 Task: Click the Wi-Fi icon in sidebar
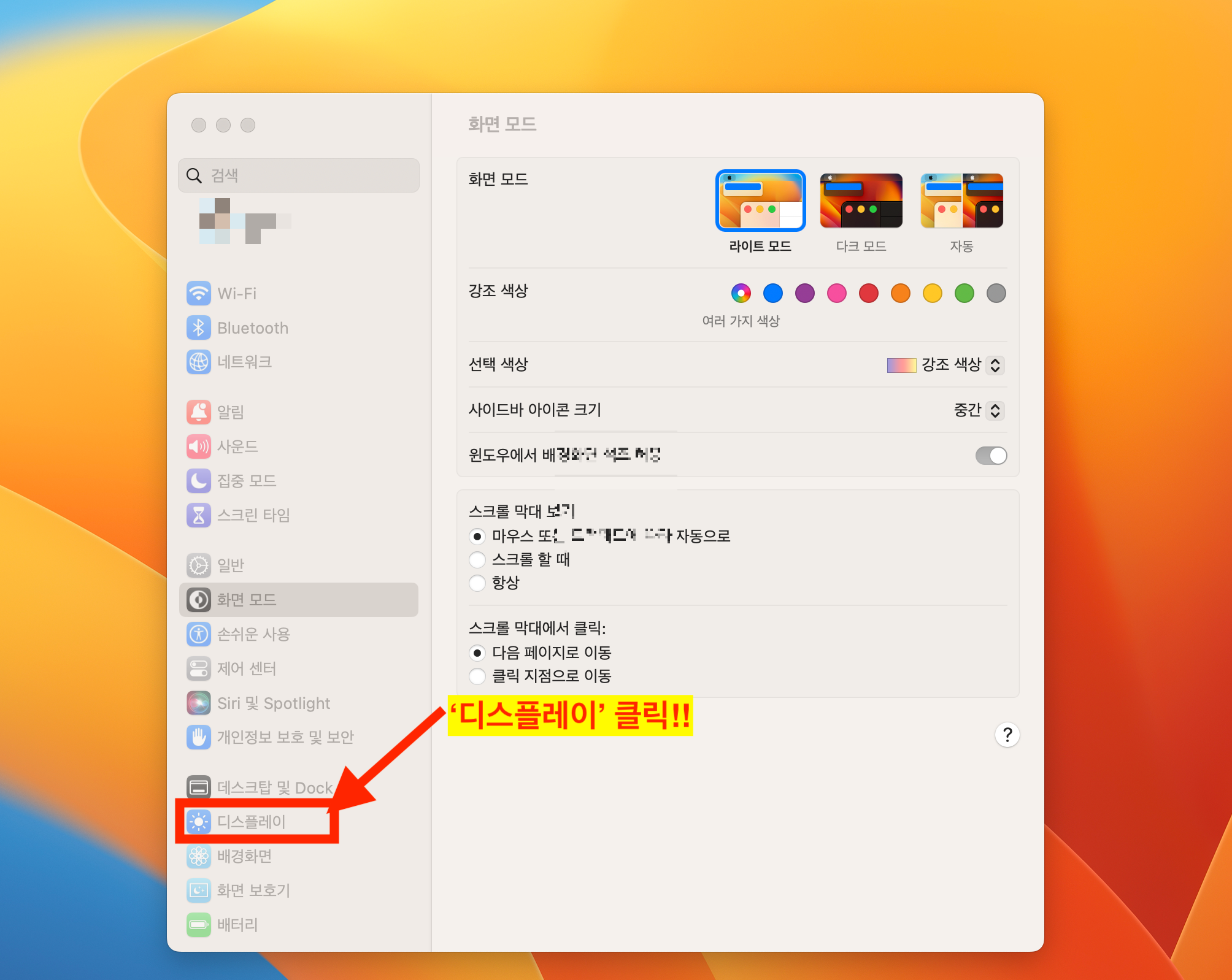click(198, 293)
